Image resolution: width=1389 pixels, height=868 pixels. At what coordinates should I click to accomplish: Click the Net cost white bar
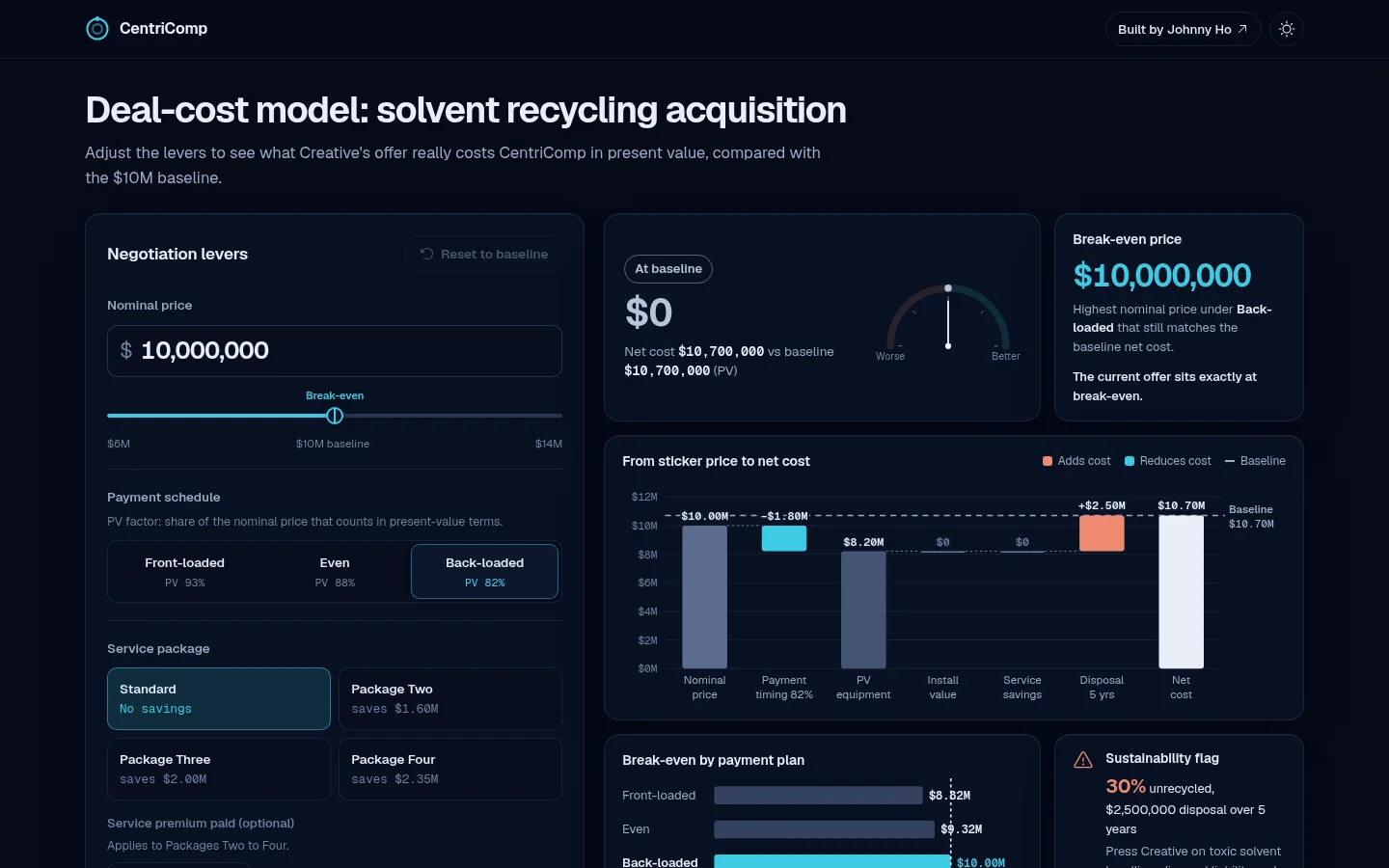click(1181, 592)
